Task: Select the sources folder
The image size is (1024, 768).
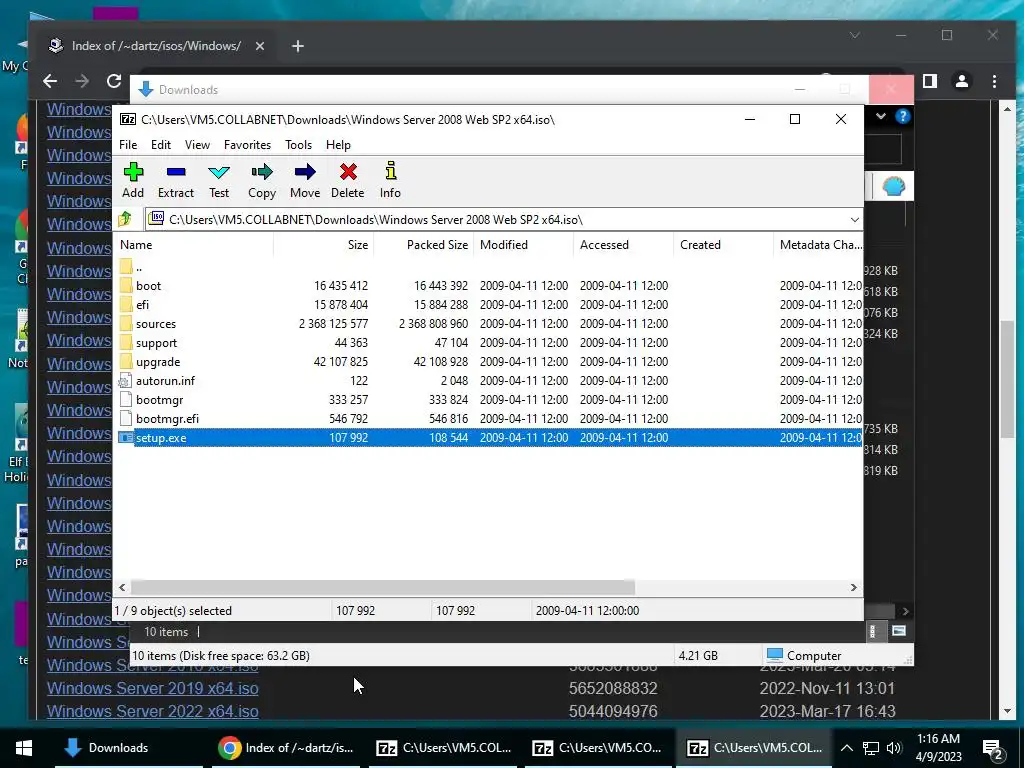Action: tap(488, 324)
